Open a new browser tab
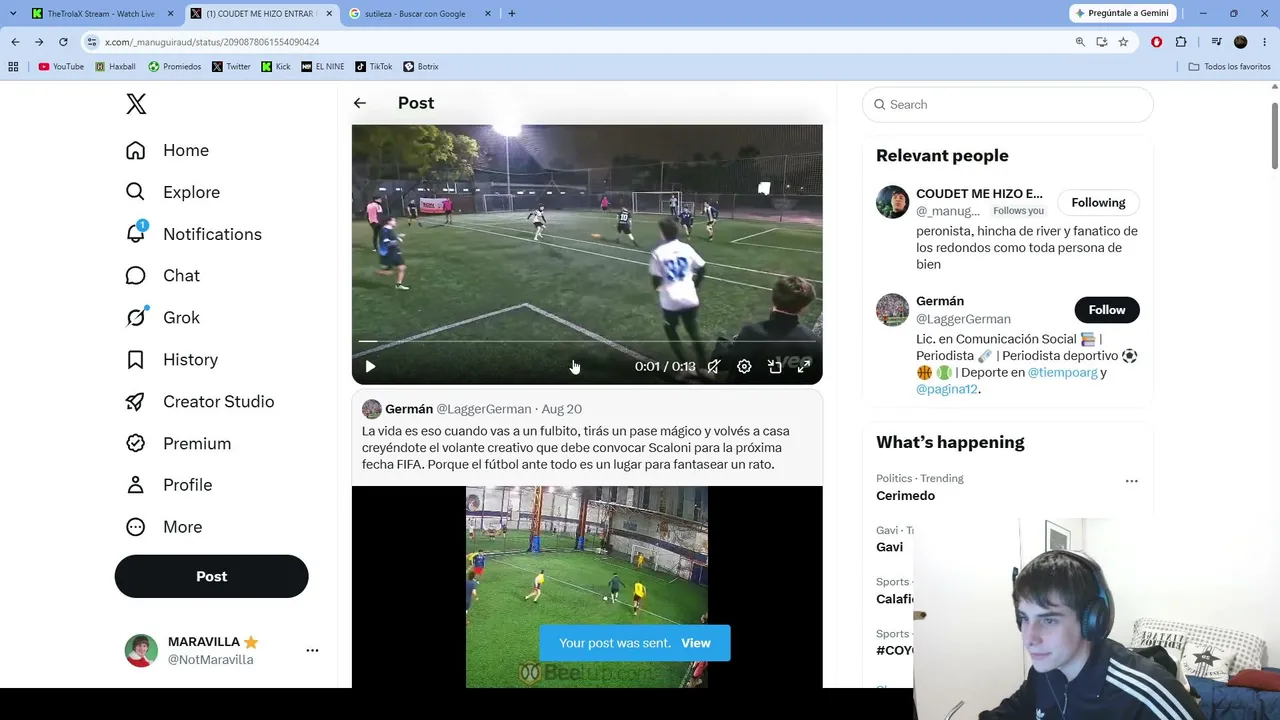Screen dimensions: 1280x720 (512, 14)
